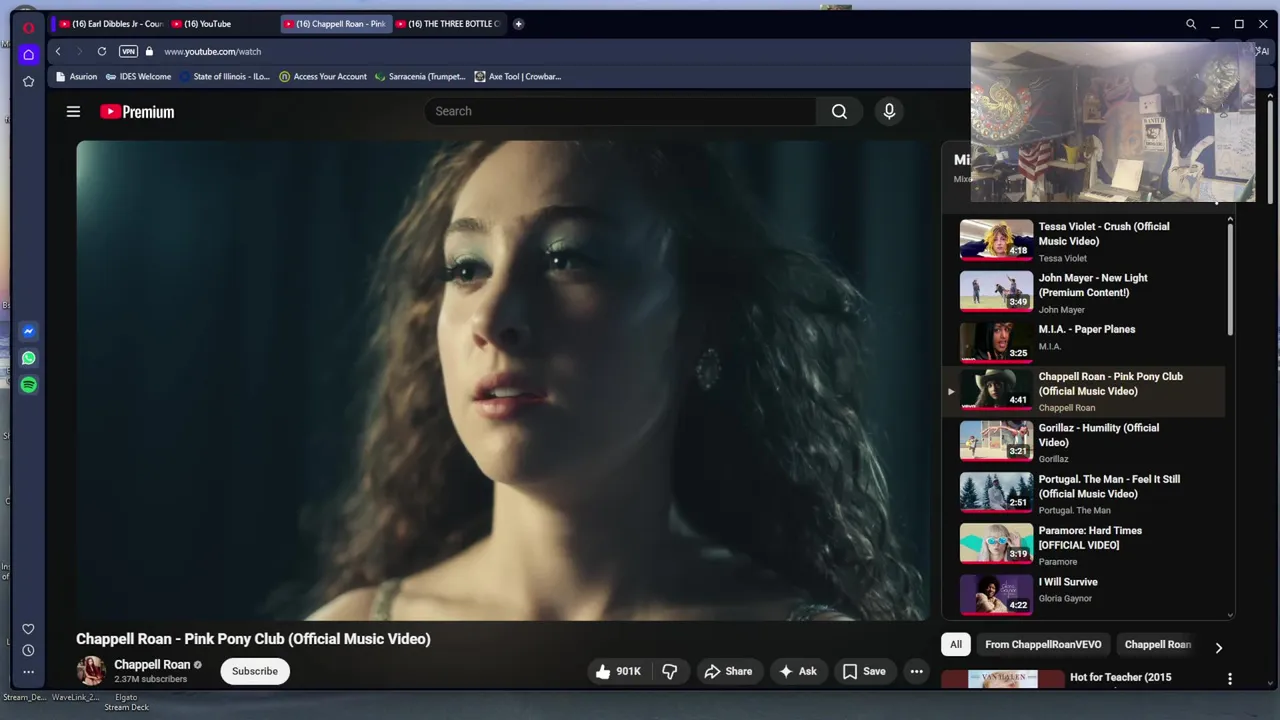
Task: Open Chappell Roan channel name link
Action: (152, 664)
